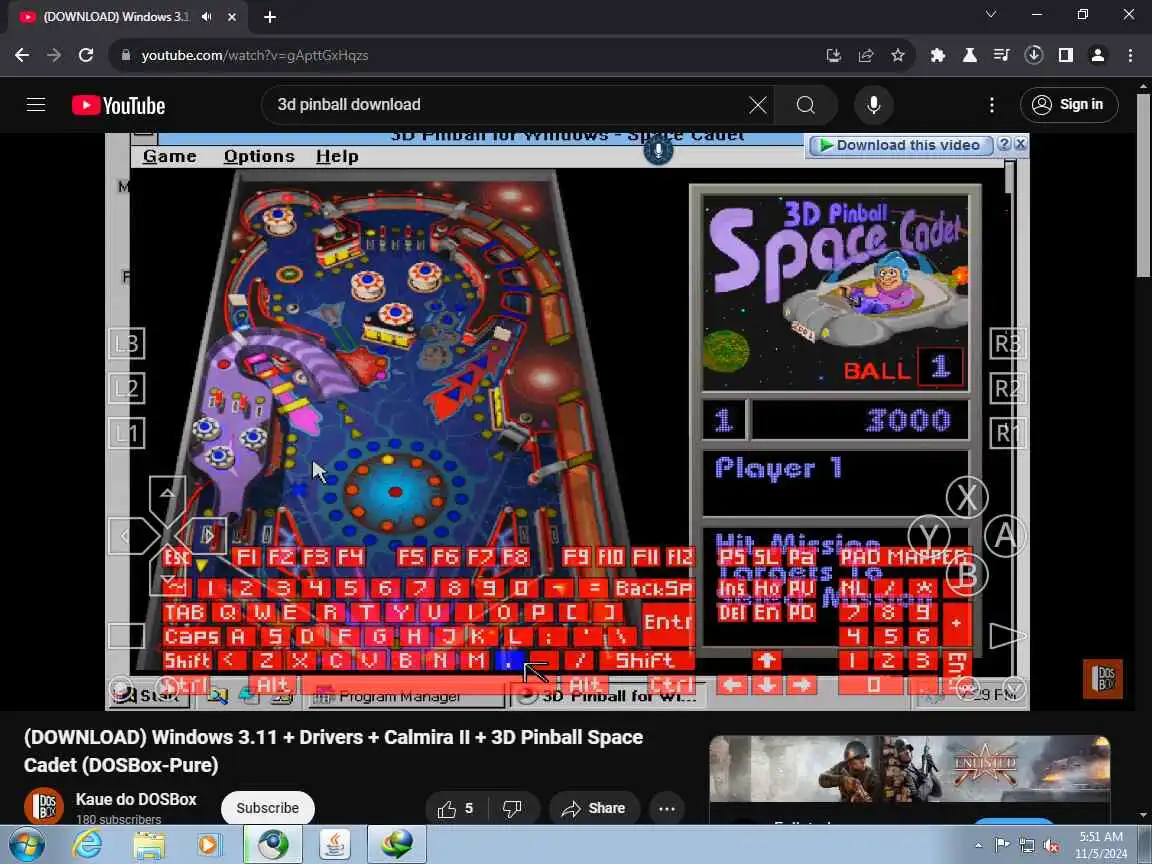Click 3D Pinball task in emulated taskbar

tap(608, 696)
